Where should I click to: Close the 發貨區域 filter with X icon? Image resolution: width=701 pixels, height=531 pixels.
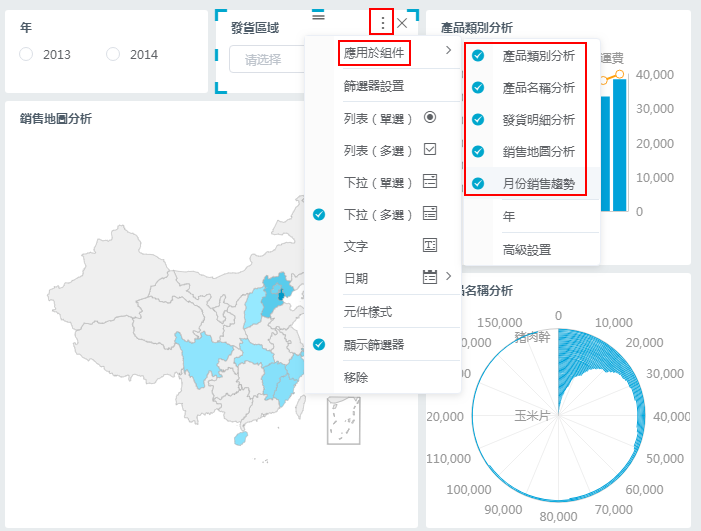pos(402,22)
